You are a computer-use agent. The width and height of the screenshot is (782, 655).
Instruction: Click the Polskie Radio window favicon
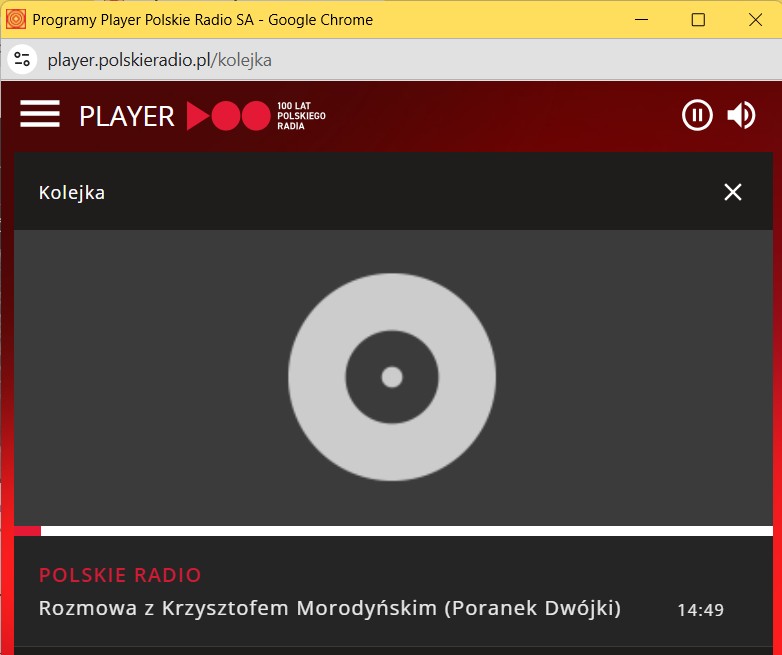pos(16,19)
